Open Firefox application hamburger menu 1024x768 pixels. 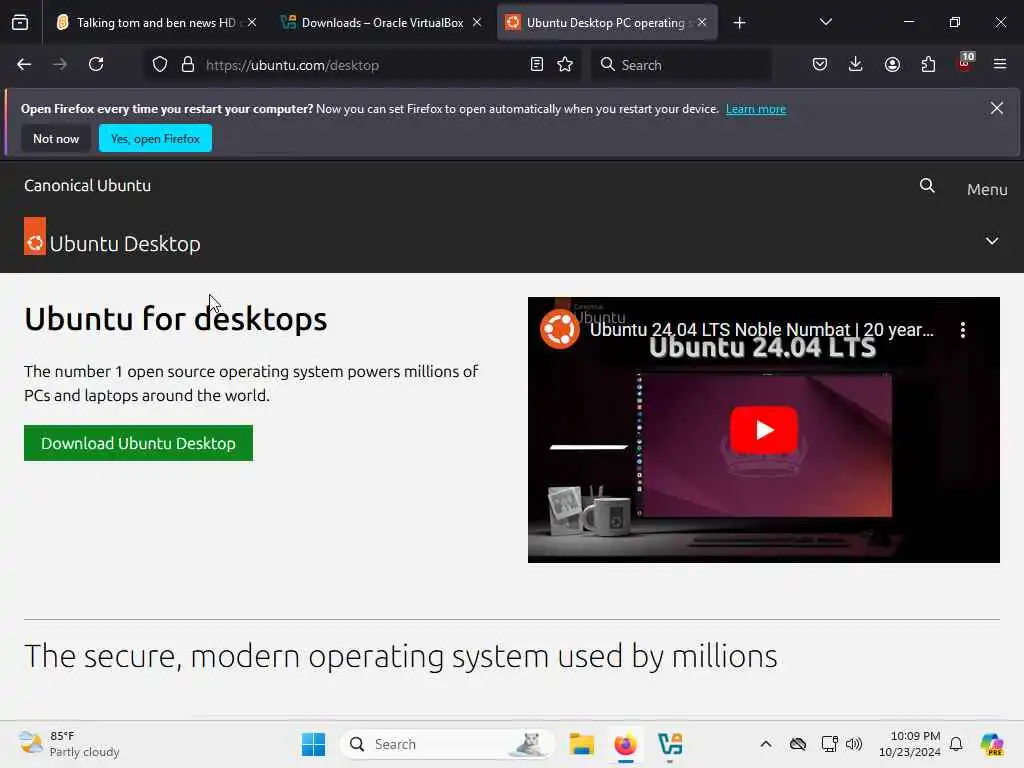(x=1000, y=65)
